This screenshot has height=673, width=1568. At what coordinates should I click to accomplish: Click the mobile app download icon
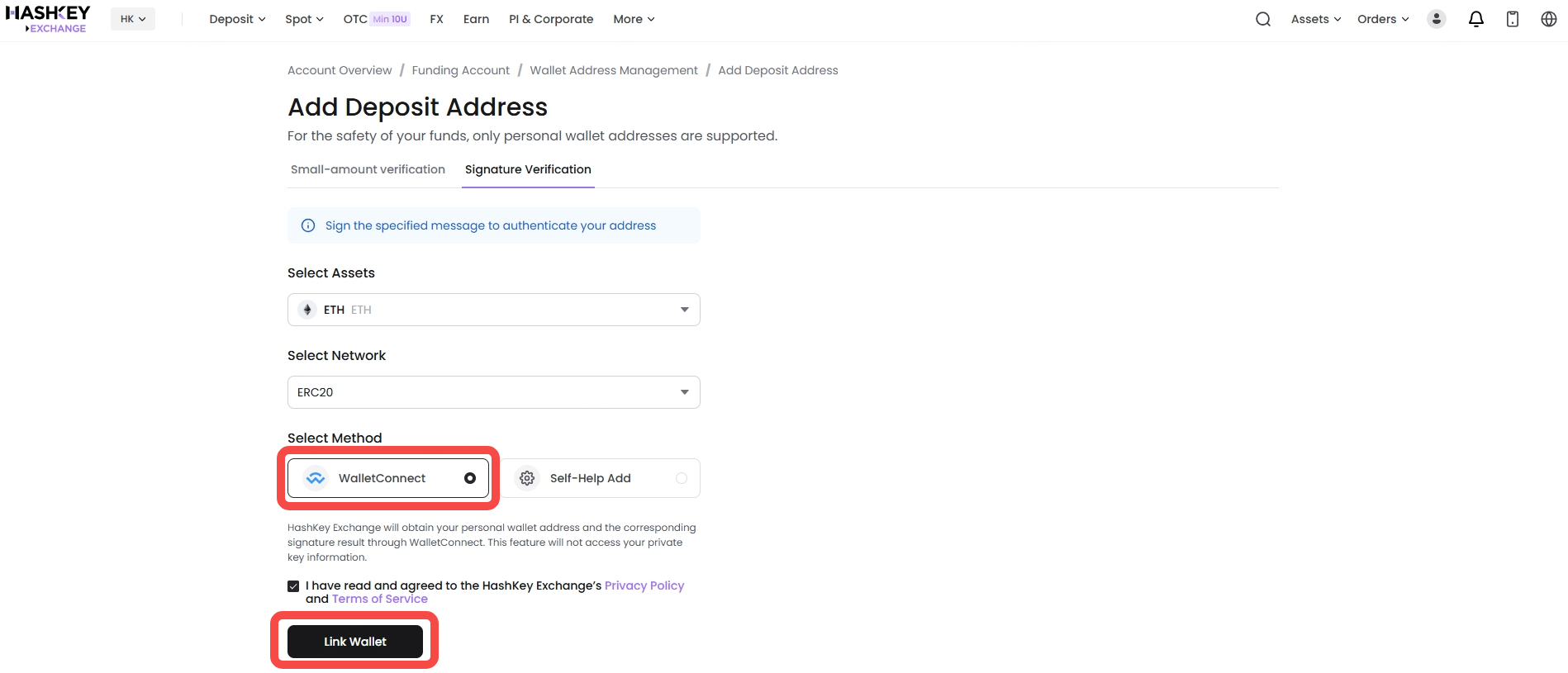(1513, 19)
